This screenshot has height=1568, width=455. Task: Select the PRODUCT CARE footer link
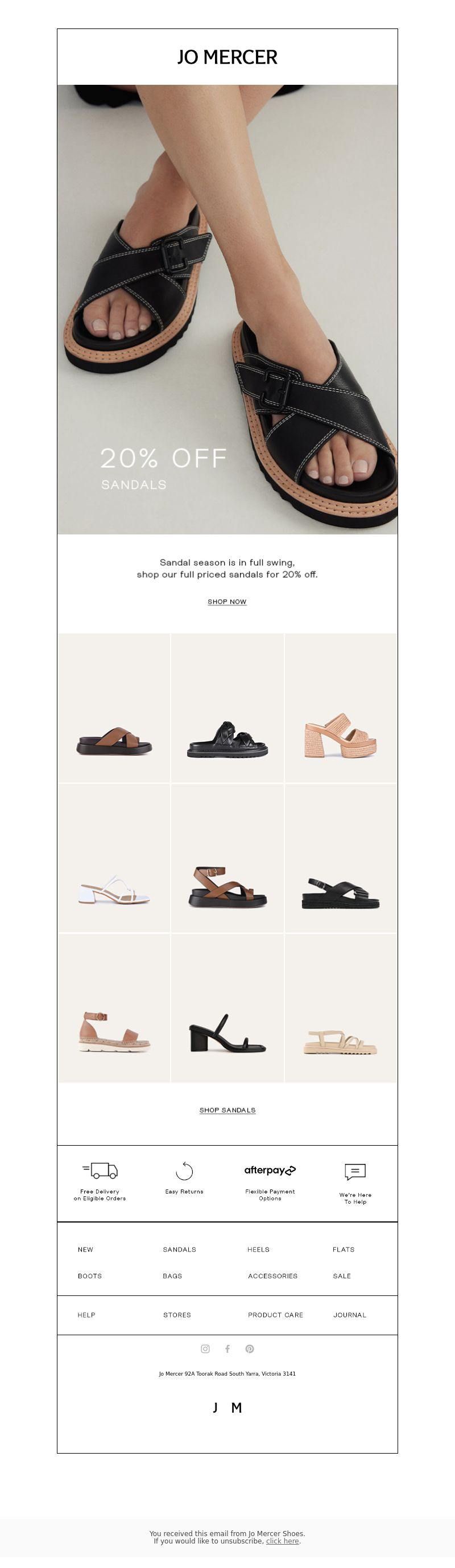tap(275, 1315)
